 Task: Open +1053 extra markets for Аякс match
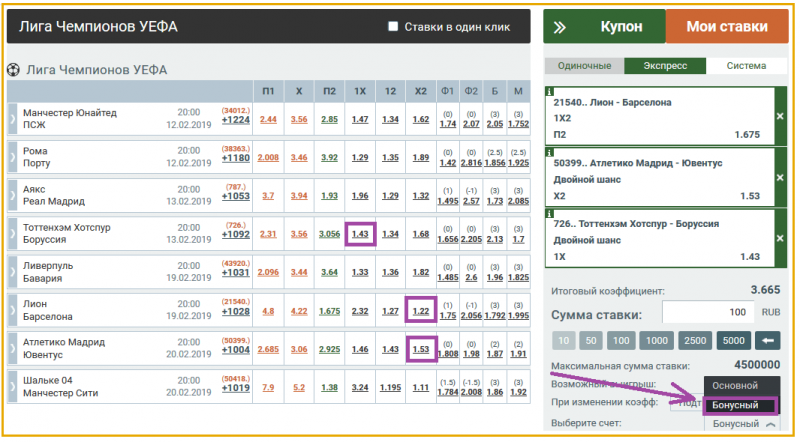[x=236, y=197]
